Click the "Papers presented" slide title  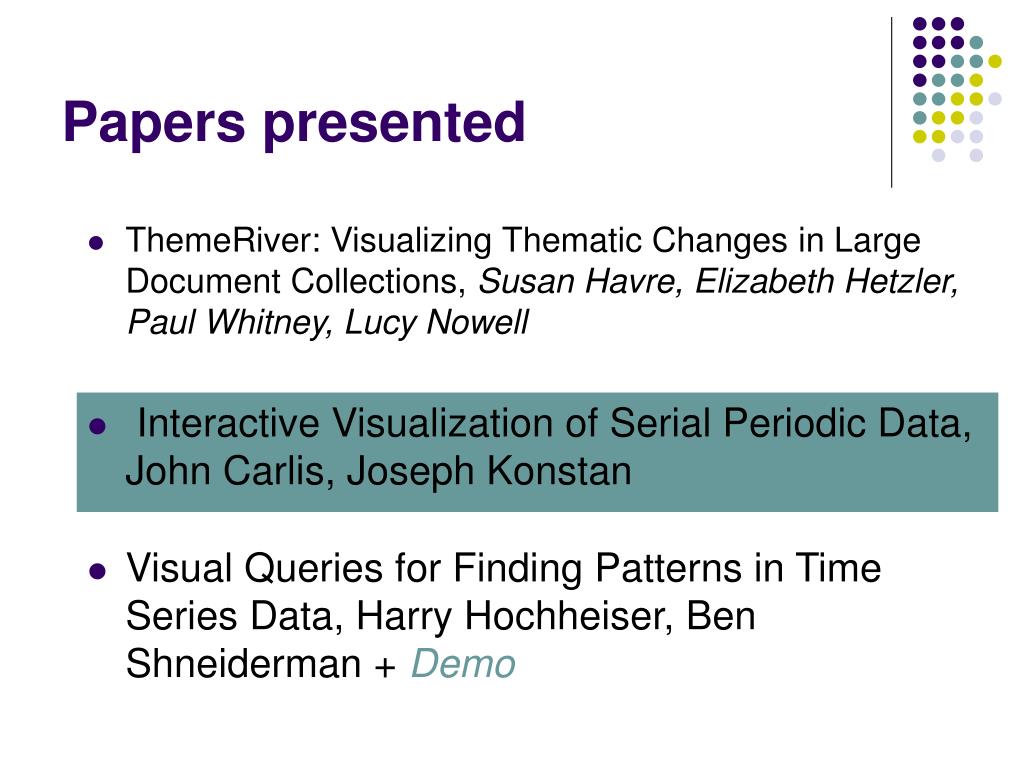click(294, 123)
